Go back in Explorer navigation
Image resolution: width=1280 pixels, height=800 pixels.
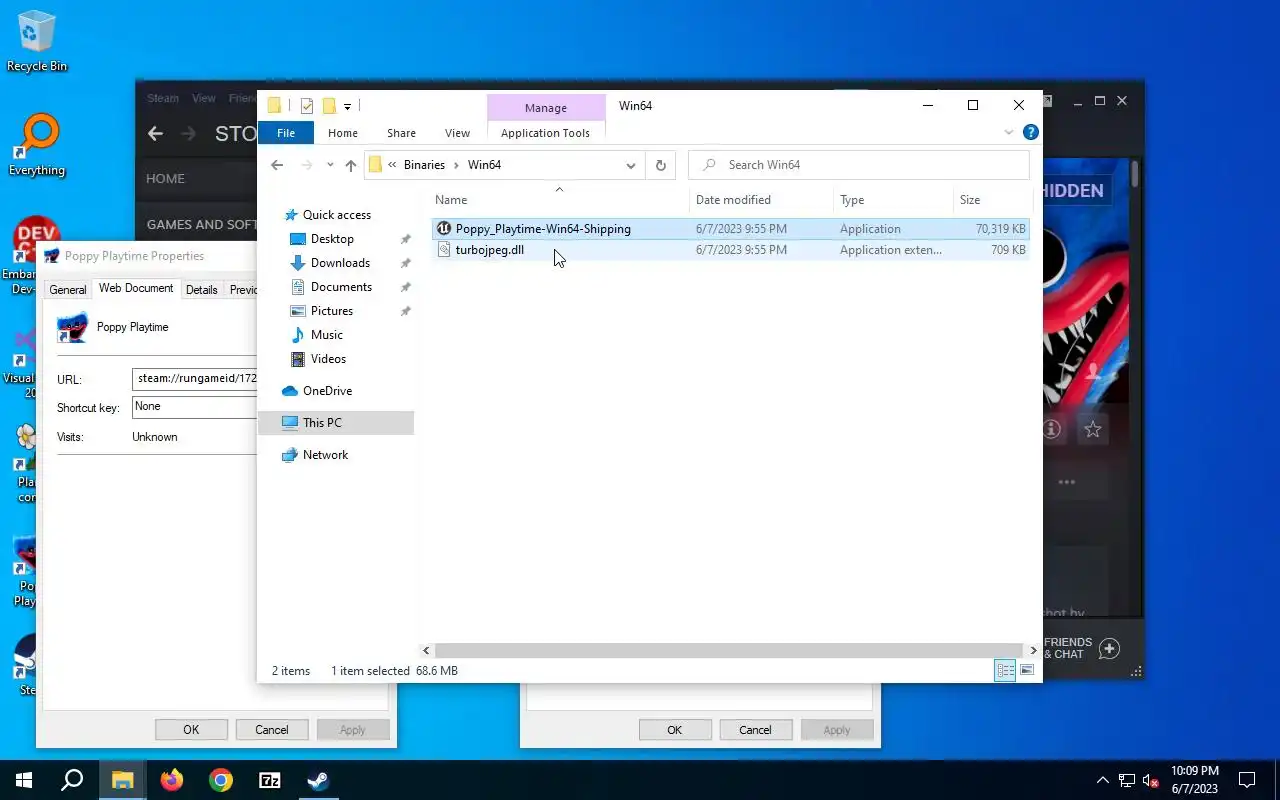pyautogui.click(x=277, y=165)
